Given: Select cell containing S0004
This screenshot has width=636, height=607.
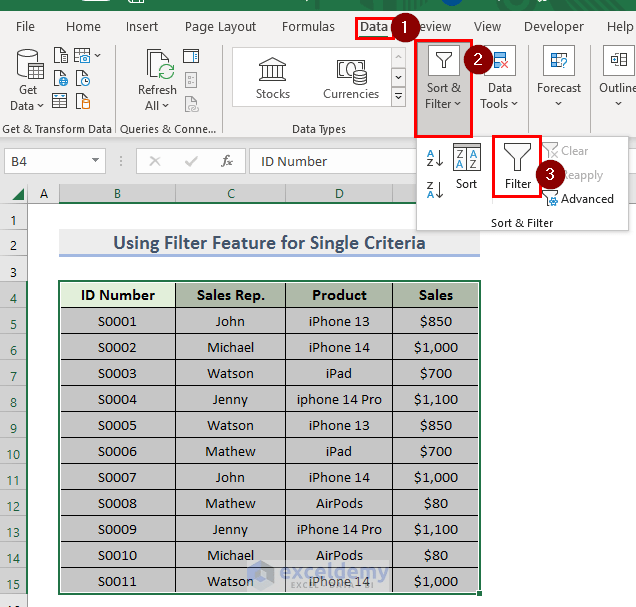Looking at the screenshot, I should (118, 399).
